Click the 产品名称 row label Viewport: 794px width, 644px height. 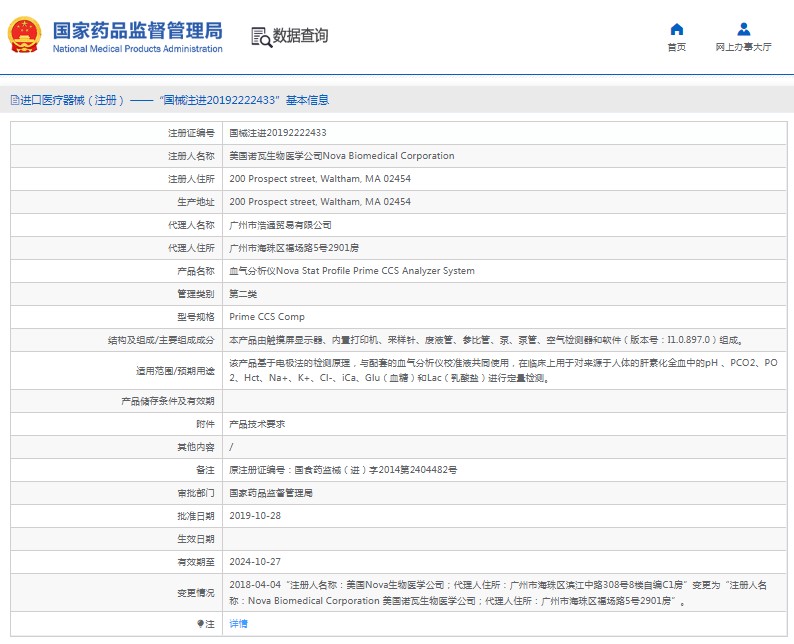click(x=196, y=271)
